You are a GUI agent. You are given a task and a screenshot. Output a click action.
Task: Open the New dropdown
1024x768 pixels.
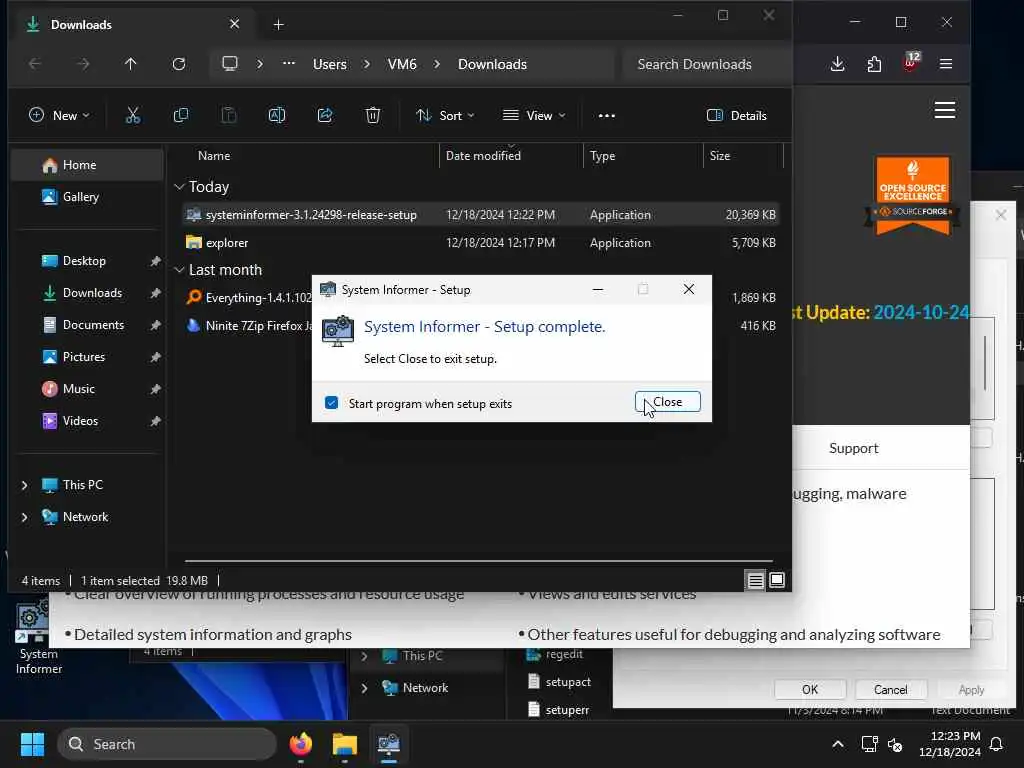pos(59,116)
